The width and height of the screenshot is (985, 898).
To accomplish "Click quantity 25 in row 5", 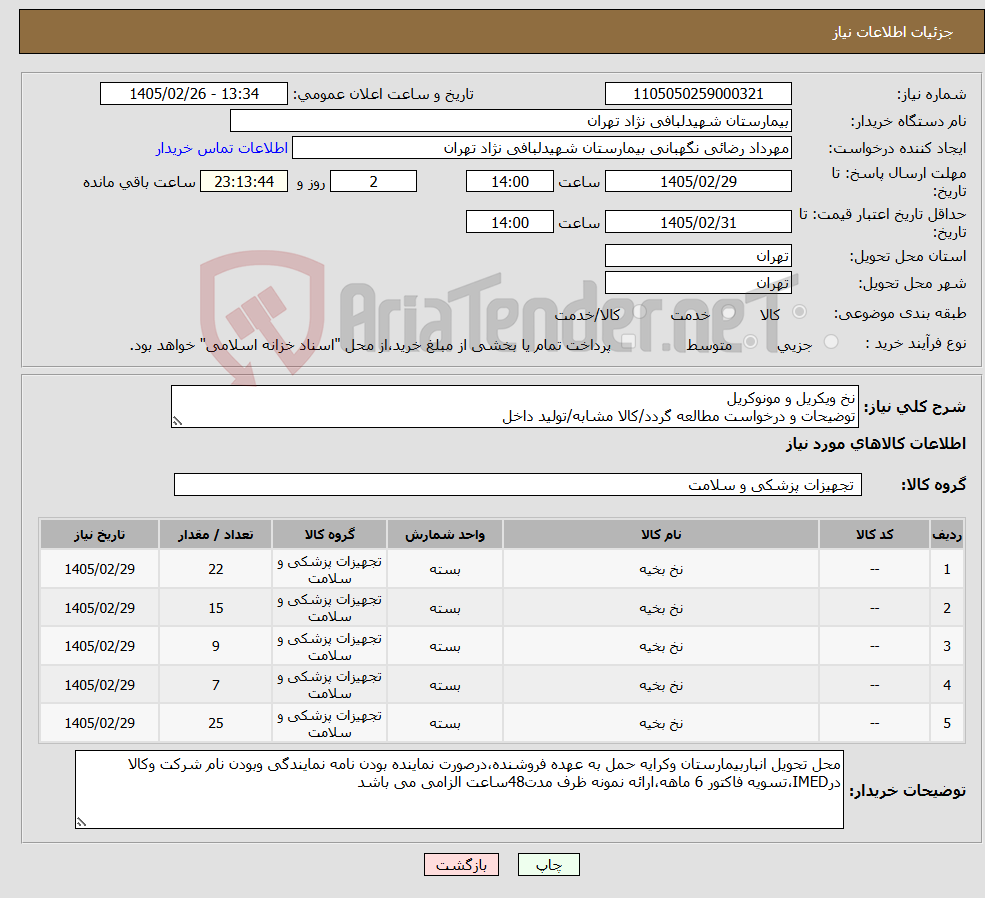I will pyautogui.click(x=215, y=724).
